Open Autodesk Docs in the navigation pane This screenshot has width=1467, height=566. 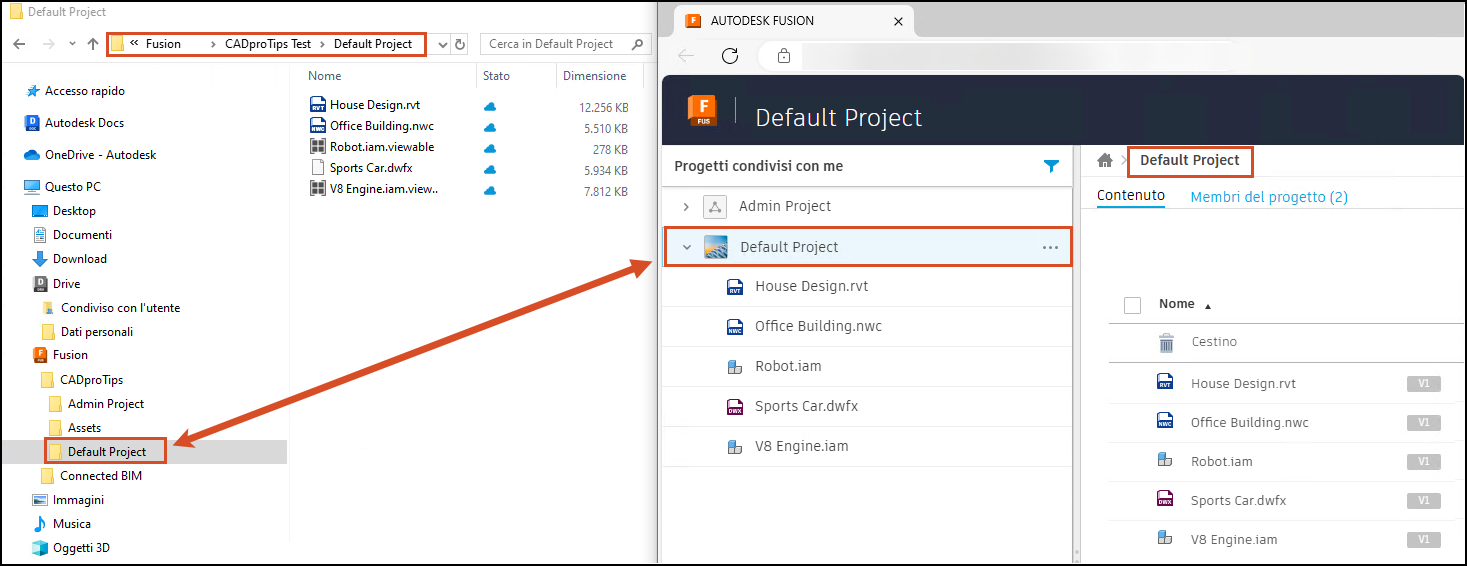[x=84, y=123]
